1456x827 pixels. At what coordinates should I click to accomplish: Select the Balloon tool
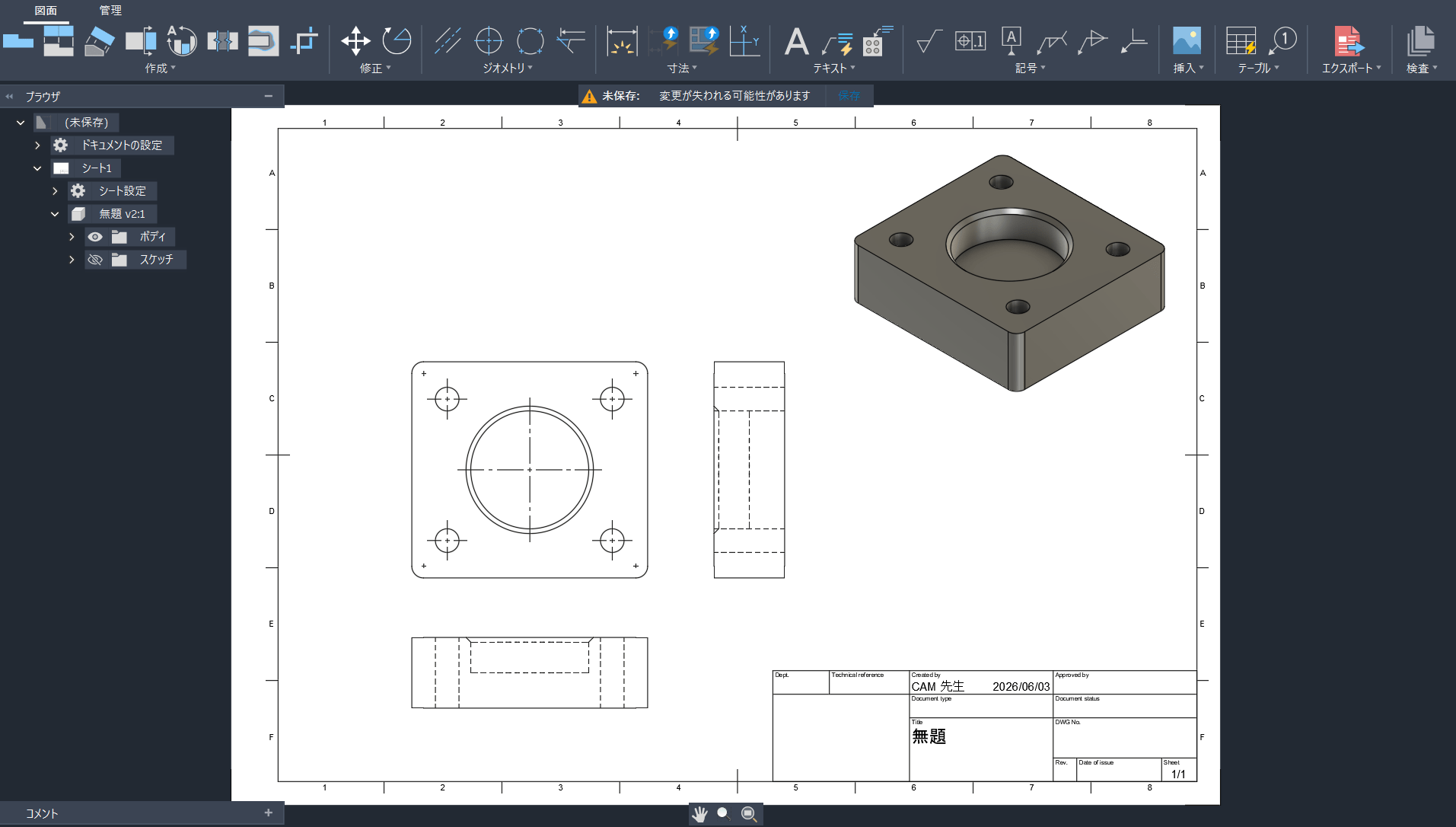(1282, 40)
